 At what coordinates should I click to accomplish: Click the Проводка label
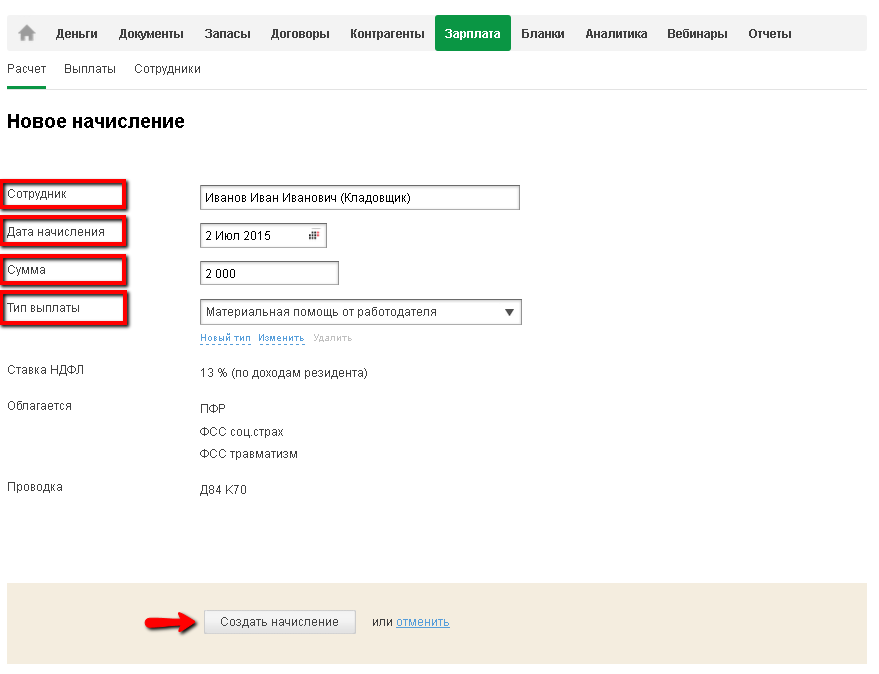35,487
